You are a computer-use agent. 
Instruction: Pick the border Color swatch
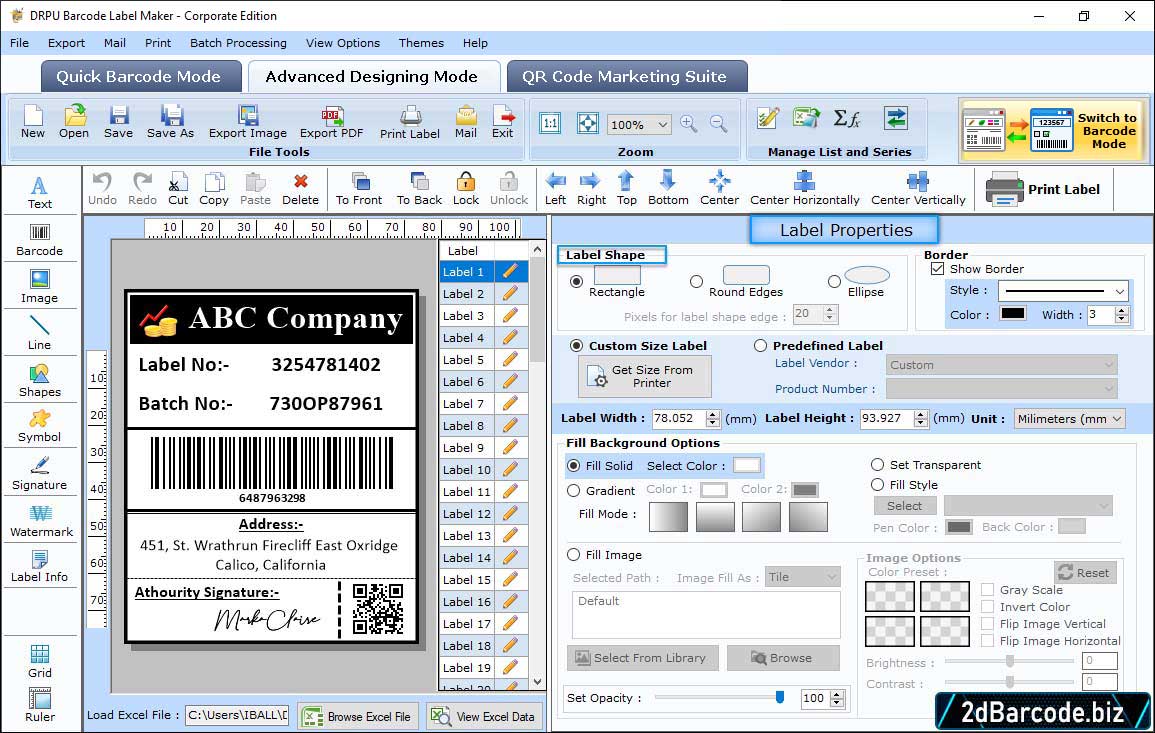pyautogui.click(x=1012, y=313)
